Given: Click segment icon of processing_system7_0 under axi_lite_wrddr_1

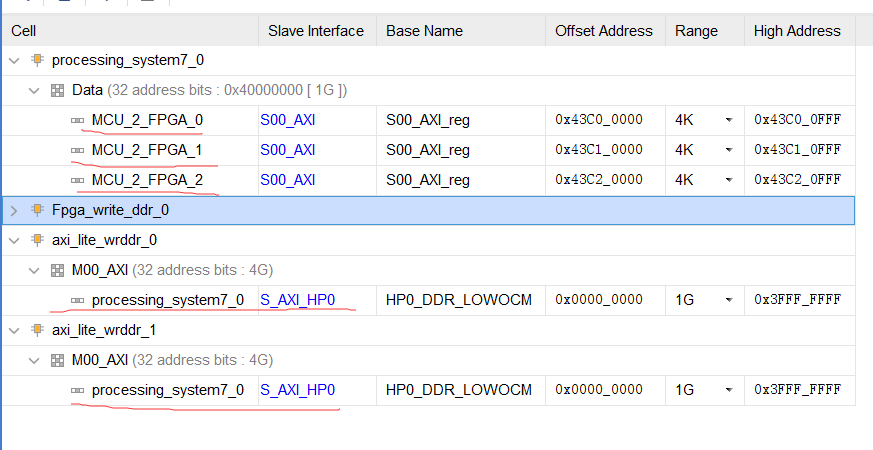Looking at the screenshot, I should [77, 390].
